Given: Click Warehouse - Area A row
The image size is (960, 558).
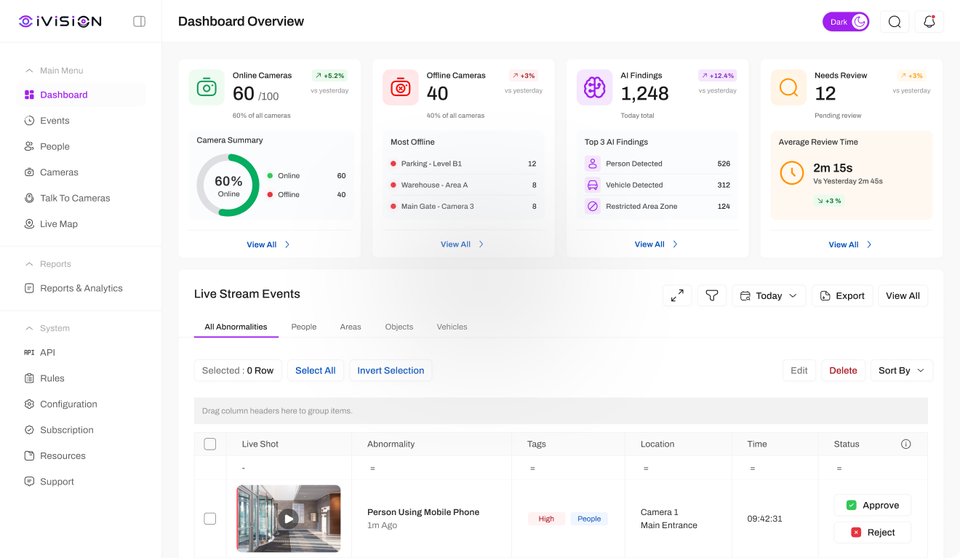Looking at the screenshot, I should point(463,185).
